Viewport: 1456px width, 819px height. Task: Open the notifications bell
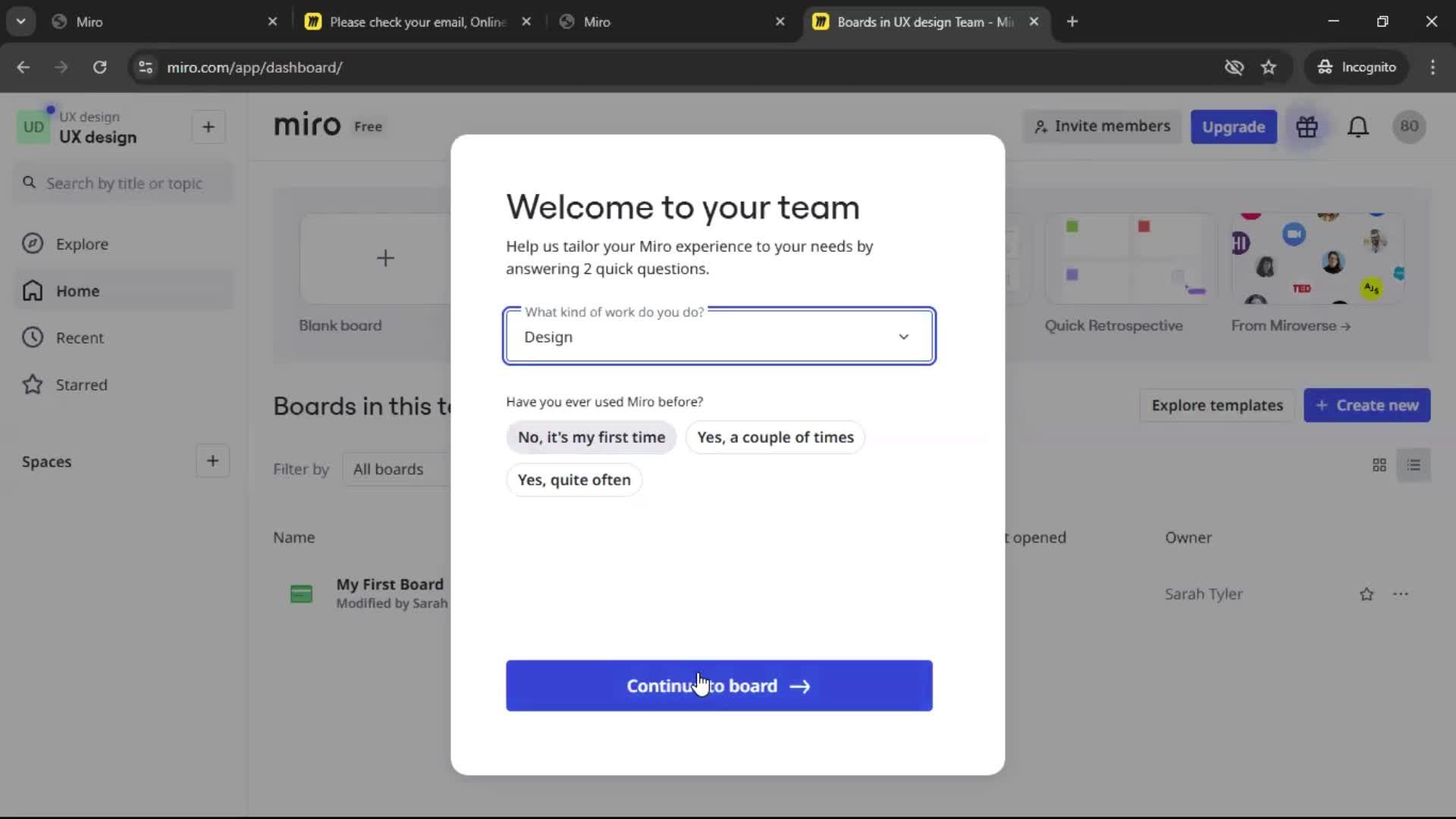[x=1357, y=127]
